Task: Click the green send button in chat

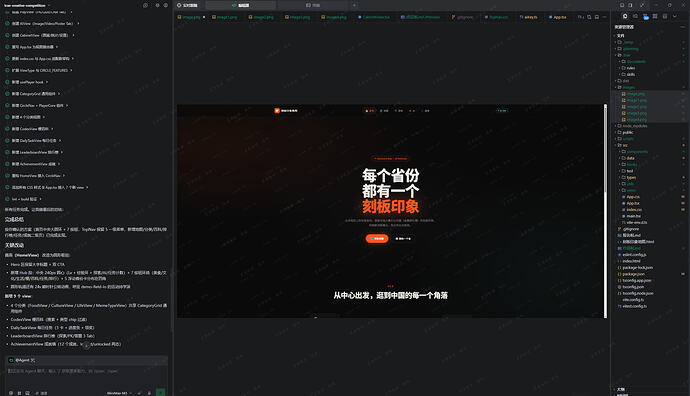Action: click(161, 392)
